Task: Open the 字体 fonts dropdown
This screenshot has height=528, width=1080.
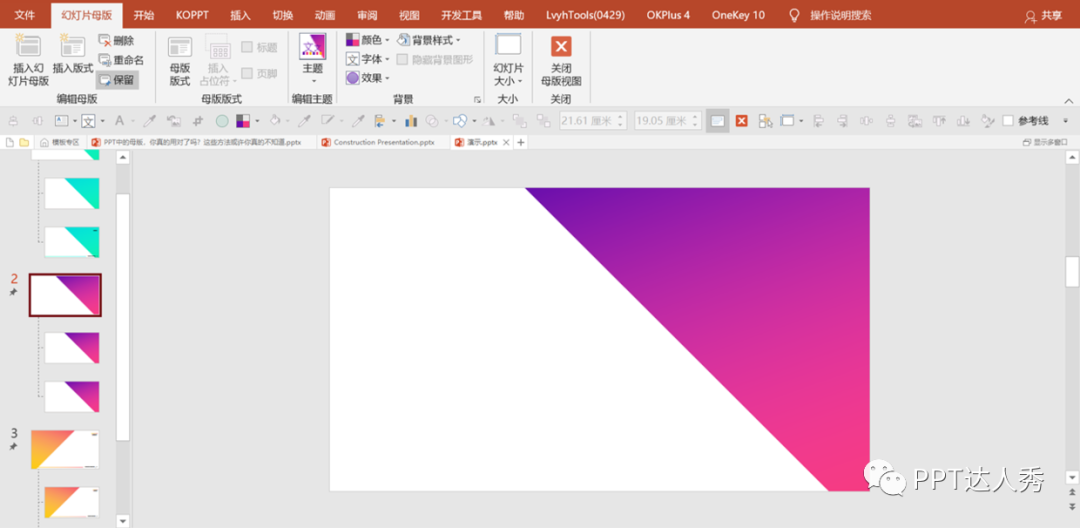Action: pos(368,59)
